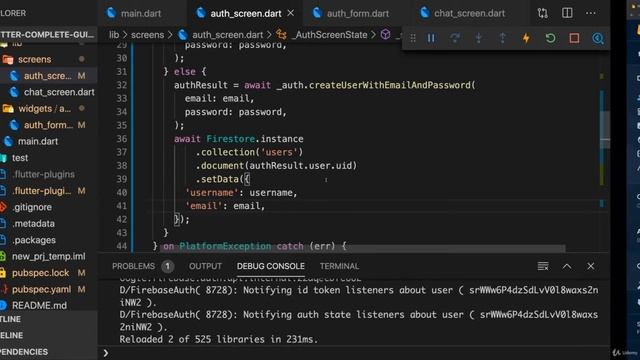Select the DEBUG CONSOLE tab

pyautogui.click(x=271, y=266)
